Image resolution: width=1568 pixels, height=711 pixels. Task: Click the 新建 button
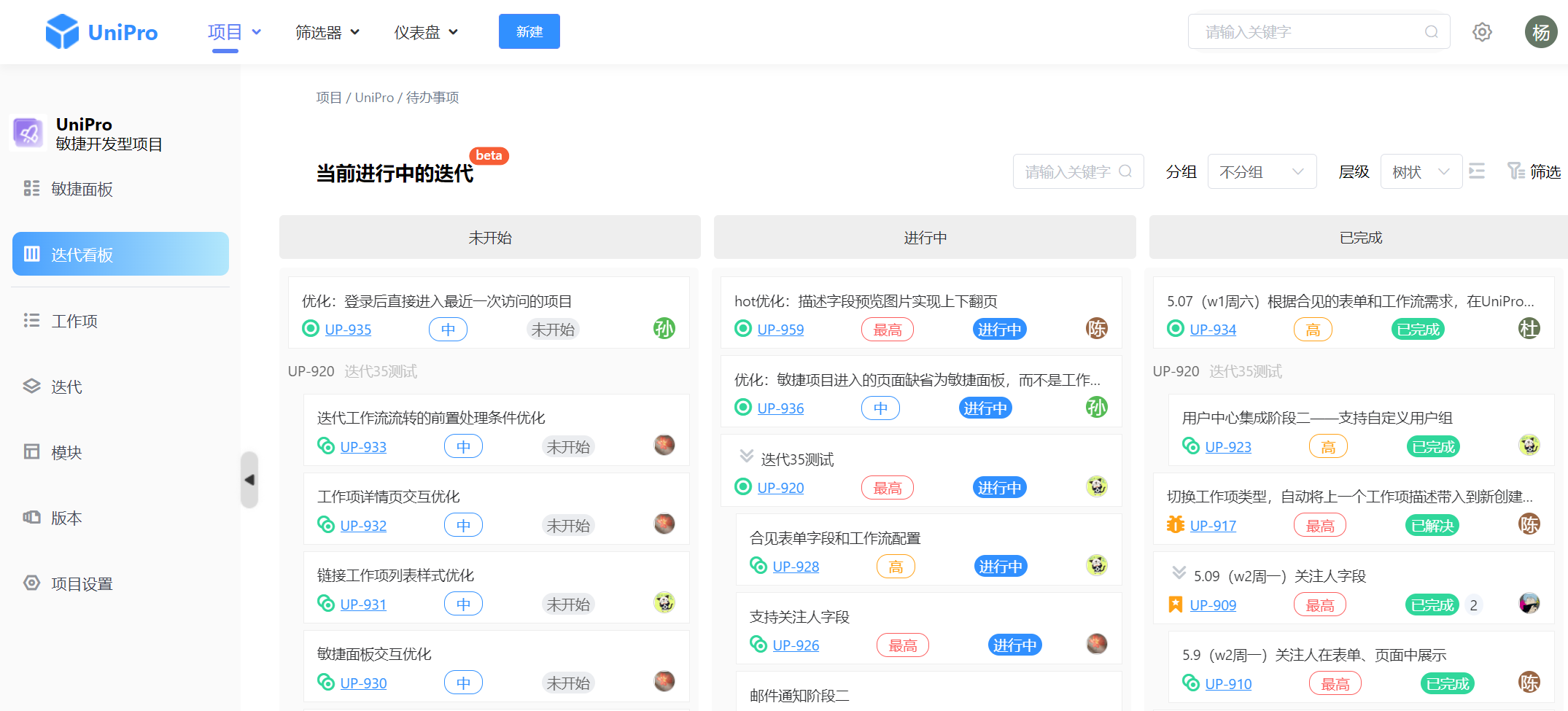coord(529,32)
